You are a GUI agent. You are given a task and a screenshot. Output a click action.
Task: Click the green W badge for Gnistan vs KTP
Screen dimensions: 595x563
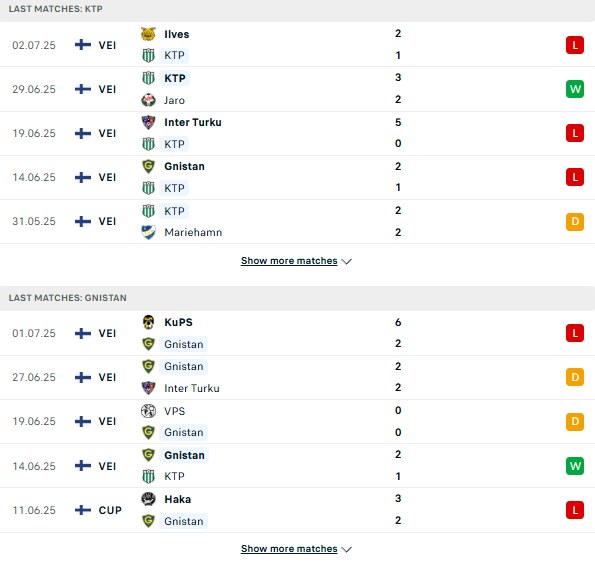(x=575, y=465)
